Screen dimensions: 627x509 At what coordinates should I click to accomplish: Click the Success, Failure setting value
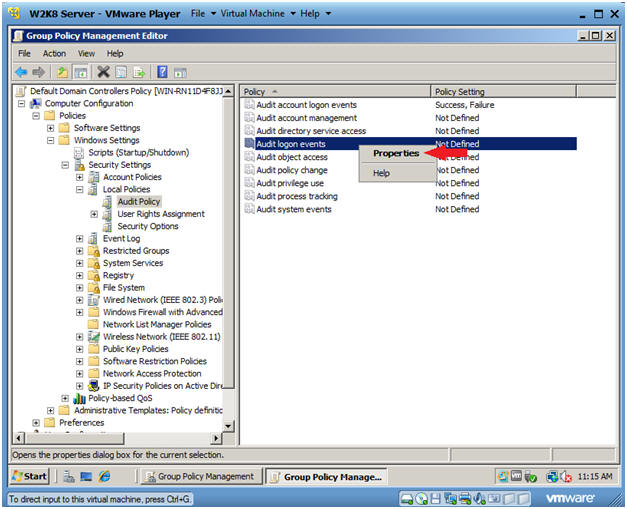pyautogui.click(x=465, y=105)
